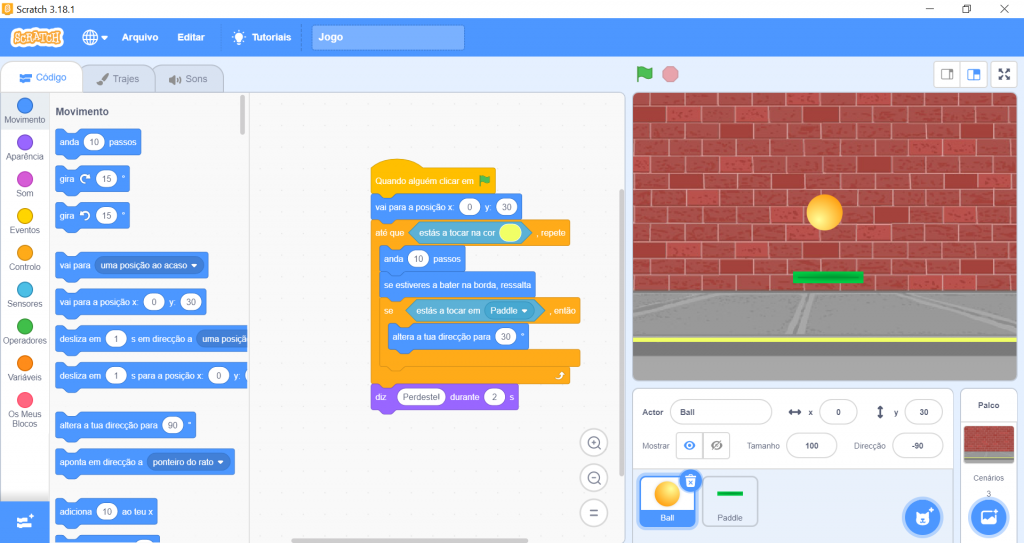The image size is (1024, 543).
Task: Select the Som block category
Action: [x=25, y=184]
